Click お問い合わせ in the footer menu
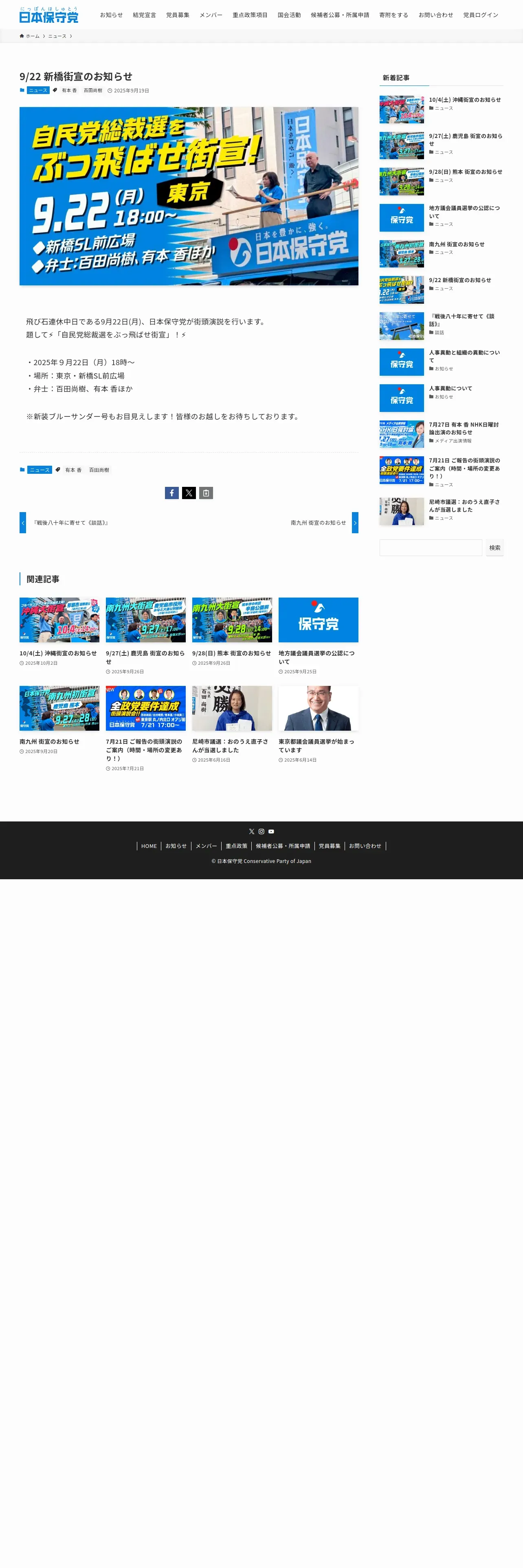Image resolution: width=523 pixels, height=1568 pixels. point(365,846)
